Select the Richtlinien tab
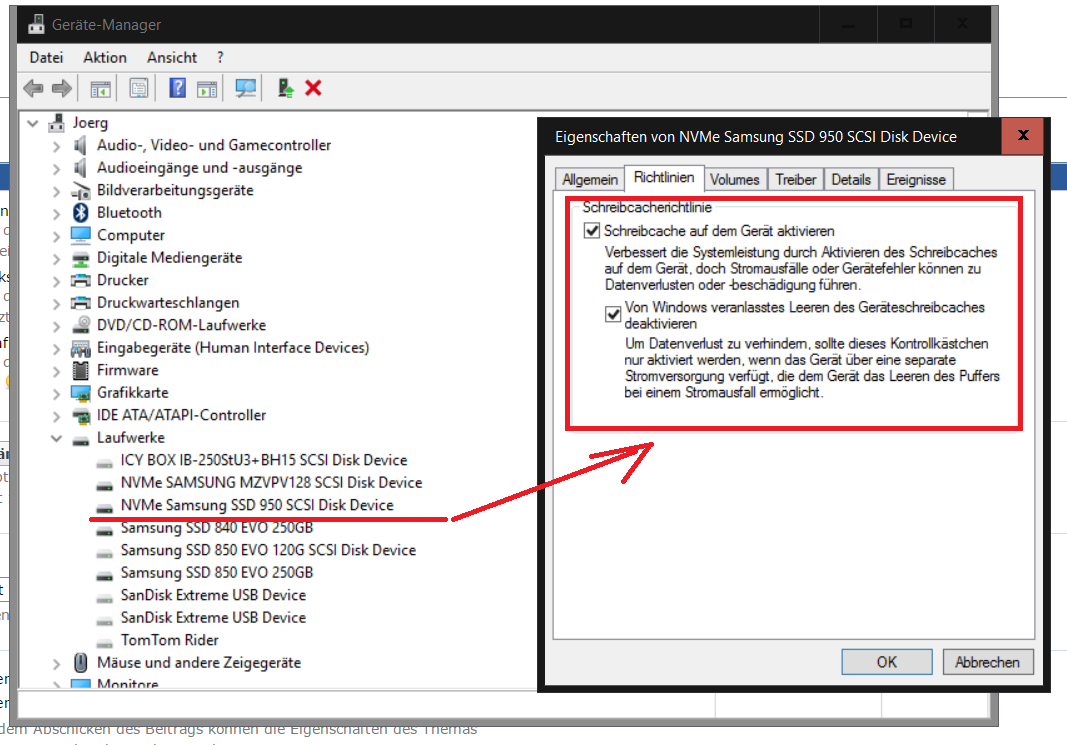 (x=664, y=178)
